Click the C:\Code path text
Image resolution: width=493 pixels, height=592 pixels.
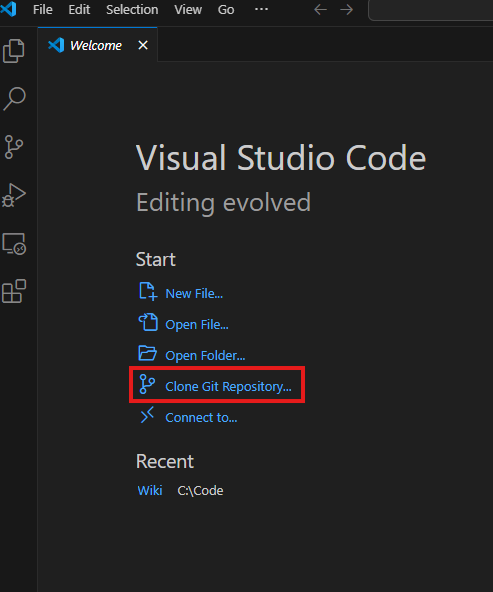200,490
